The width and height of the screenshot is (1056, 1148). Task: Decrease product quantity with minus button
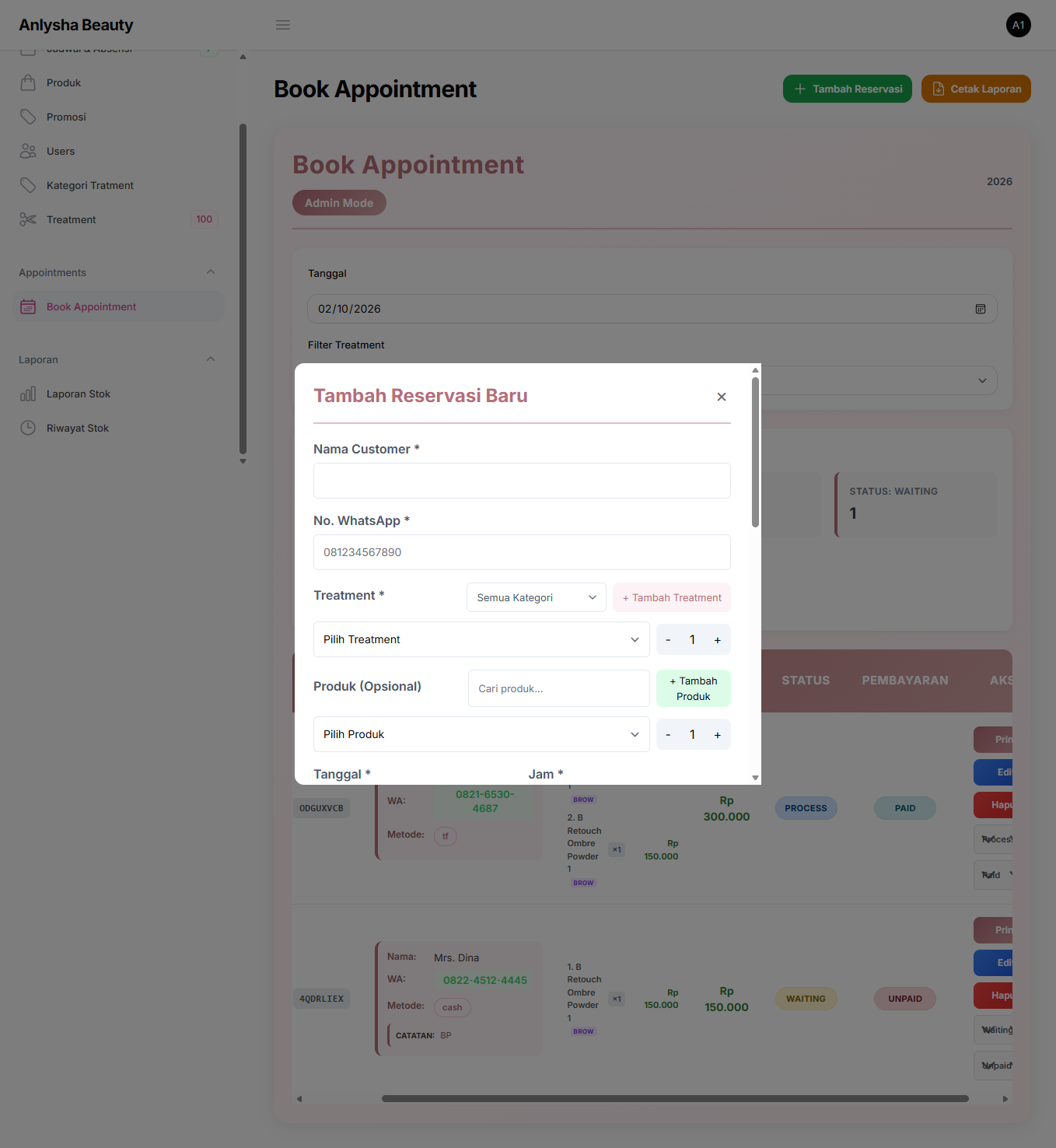click(x=668, y=735)
